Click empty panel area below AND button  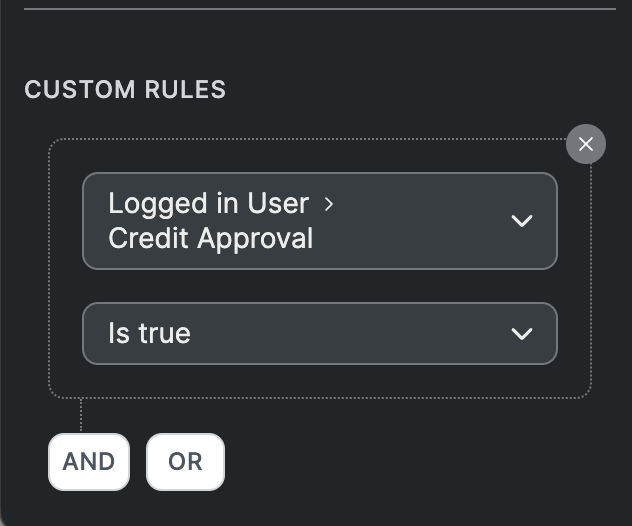[89, 508]
